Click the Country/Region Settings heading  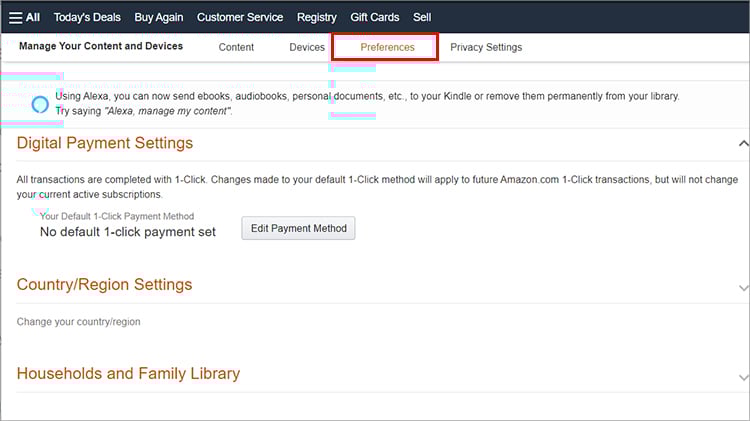[x=104, y=285]
